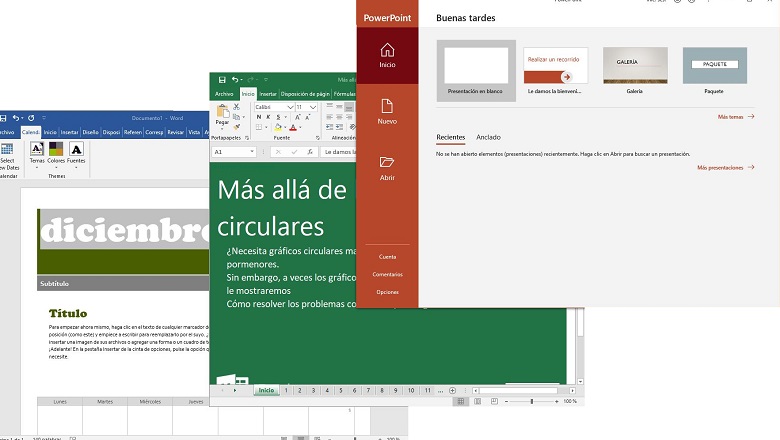Screen dimensions: 780x440
Task: Apply cell borders in Excel
Action: 259,128
